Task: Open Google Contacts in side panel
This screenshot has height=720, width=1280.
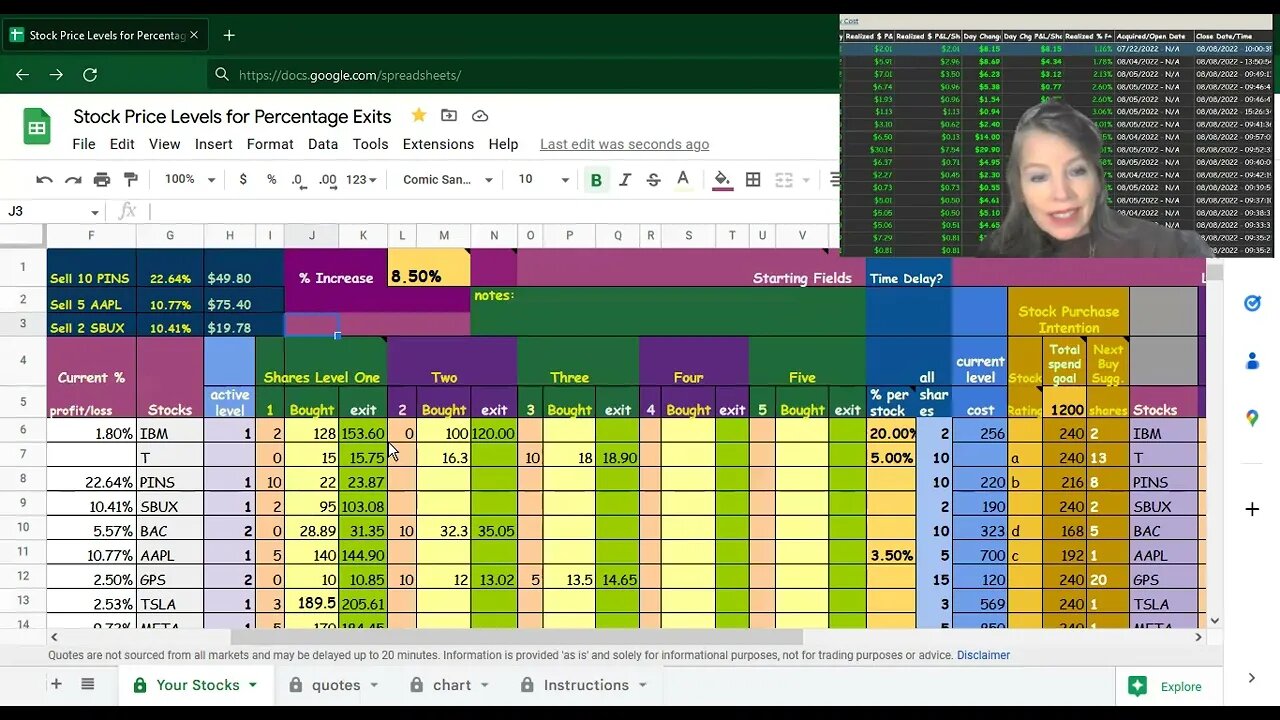Action: (x=1252, y=361)
